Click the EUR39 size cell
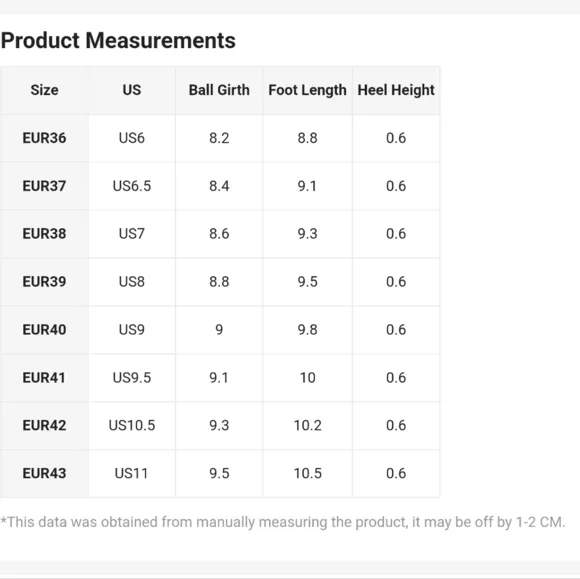The width and height of the screenshot is (580, 579). (44, 282)
